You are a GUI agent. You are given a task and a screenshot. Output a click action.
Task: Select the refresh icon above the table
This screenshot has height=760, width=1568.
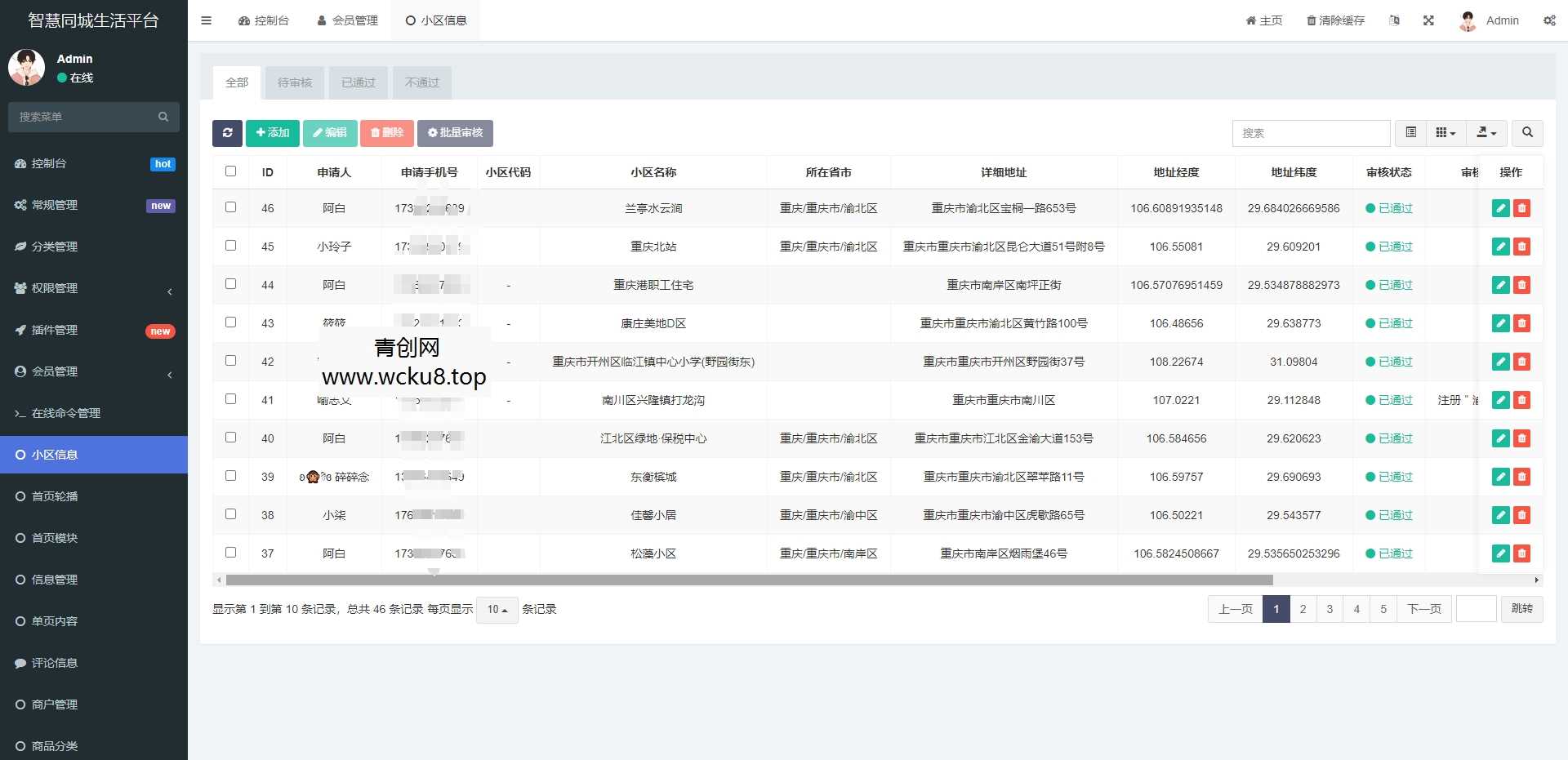click(228, 133)
